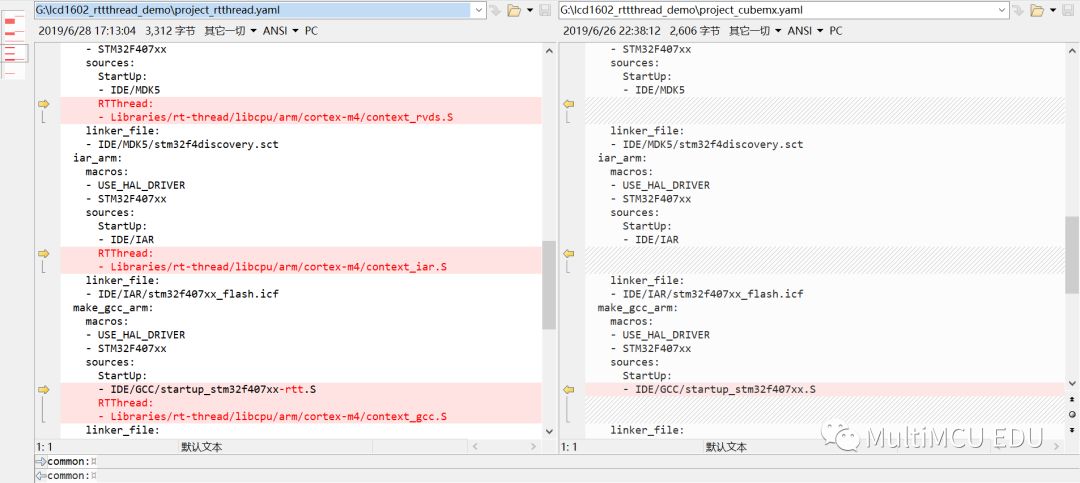This screenshot has height=483, width=1080.
Task: Open left pane ANSI encoding dropdown
Action: (281, 31)
